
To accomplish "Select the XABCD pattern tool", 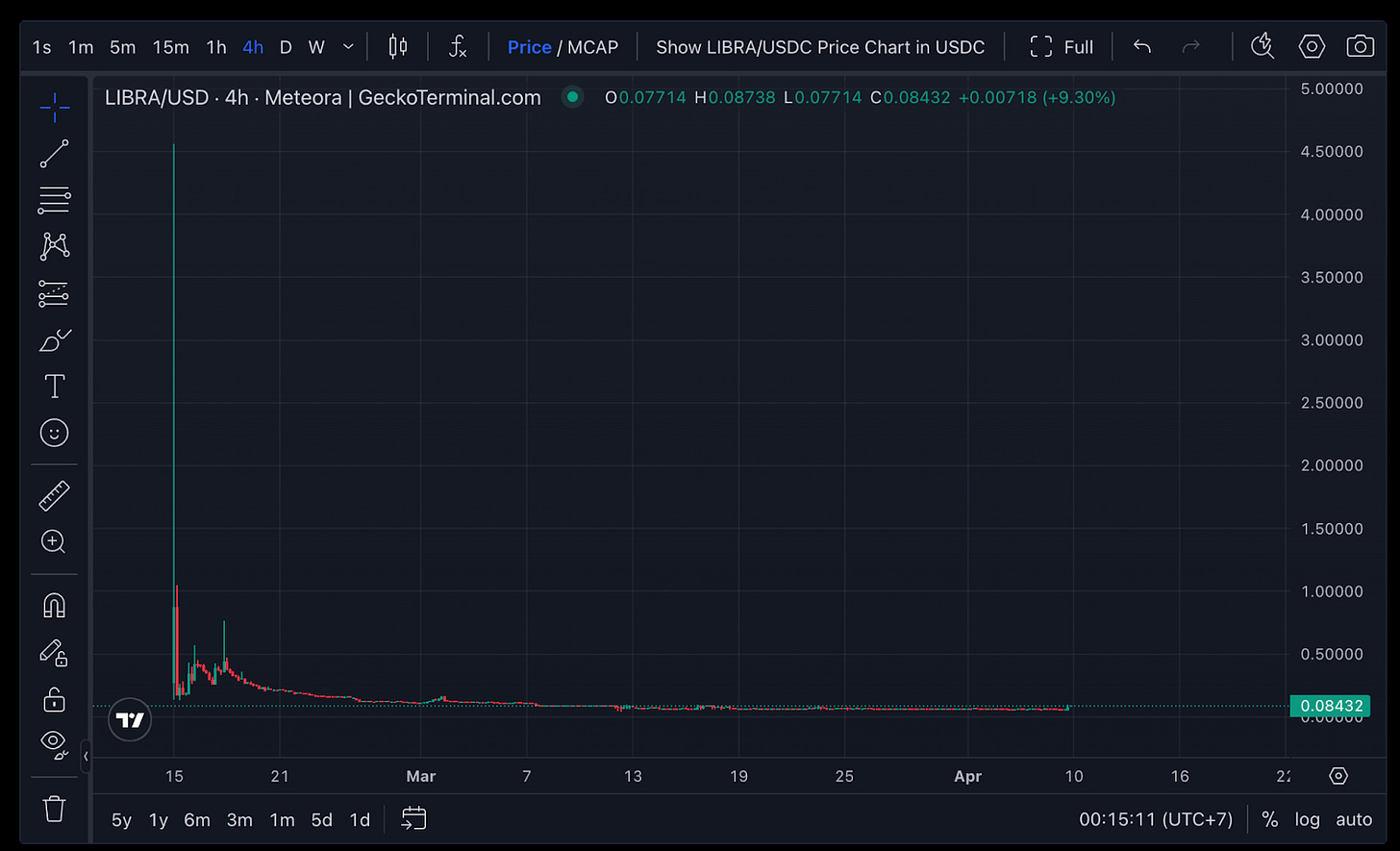I will (x=55, y=246).
